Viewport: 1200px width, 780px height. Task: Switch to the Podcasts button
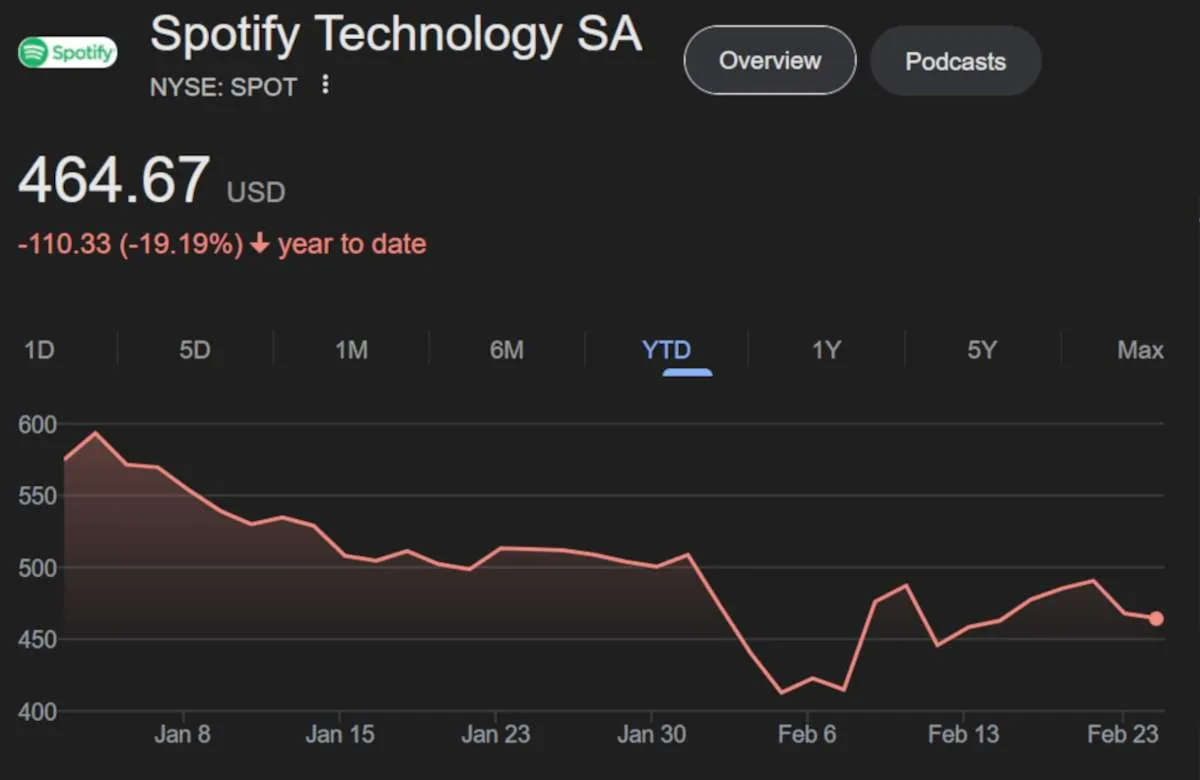955,61
